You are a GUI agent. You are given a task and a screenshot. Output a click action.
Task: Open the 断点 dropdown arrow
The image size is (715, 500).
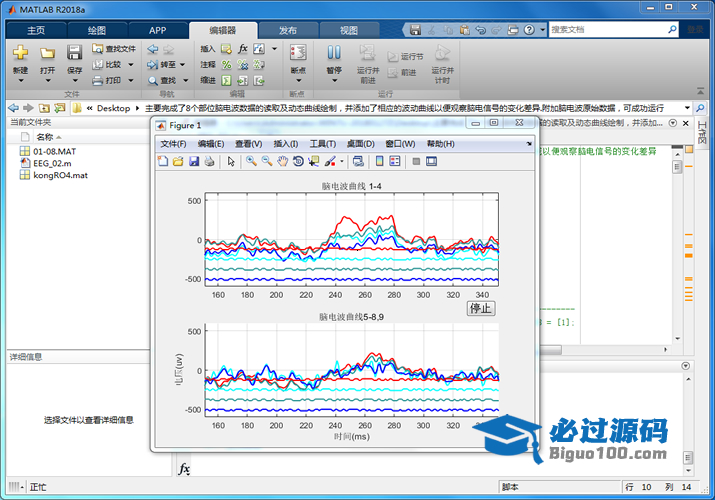point(299,81)
